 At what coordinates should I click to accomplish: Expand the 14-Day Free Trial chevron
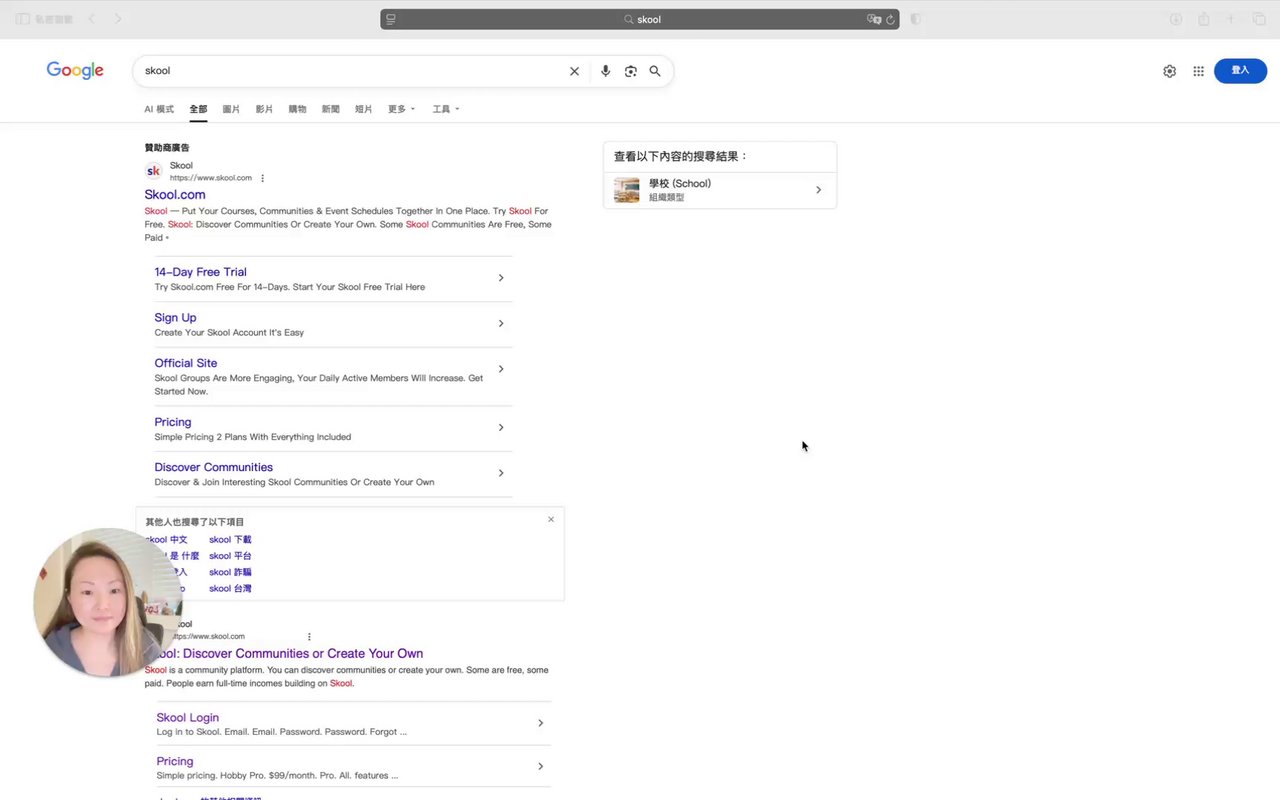click(x=501, y=278)
